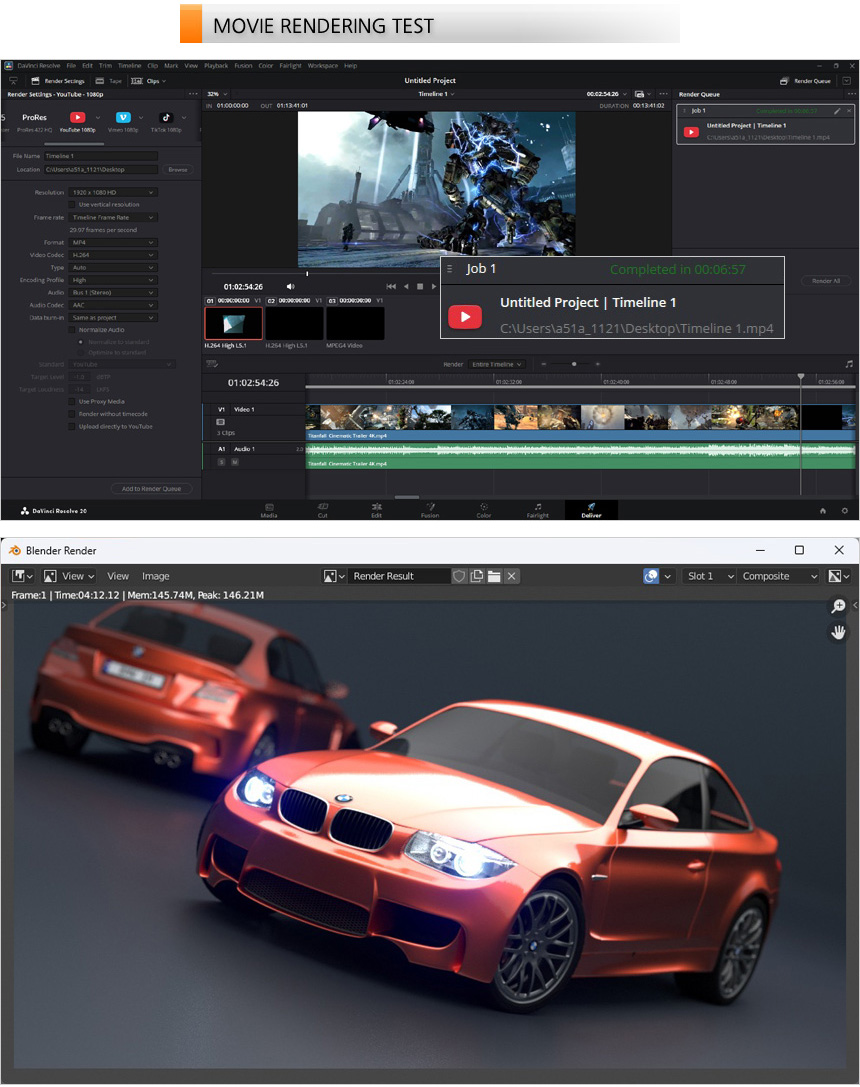860x1087 pixels.
Task: Click the Add to Render Queue button
Action: pyautogui.click(x=151, y=488)
